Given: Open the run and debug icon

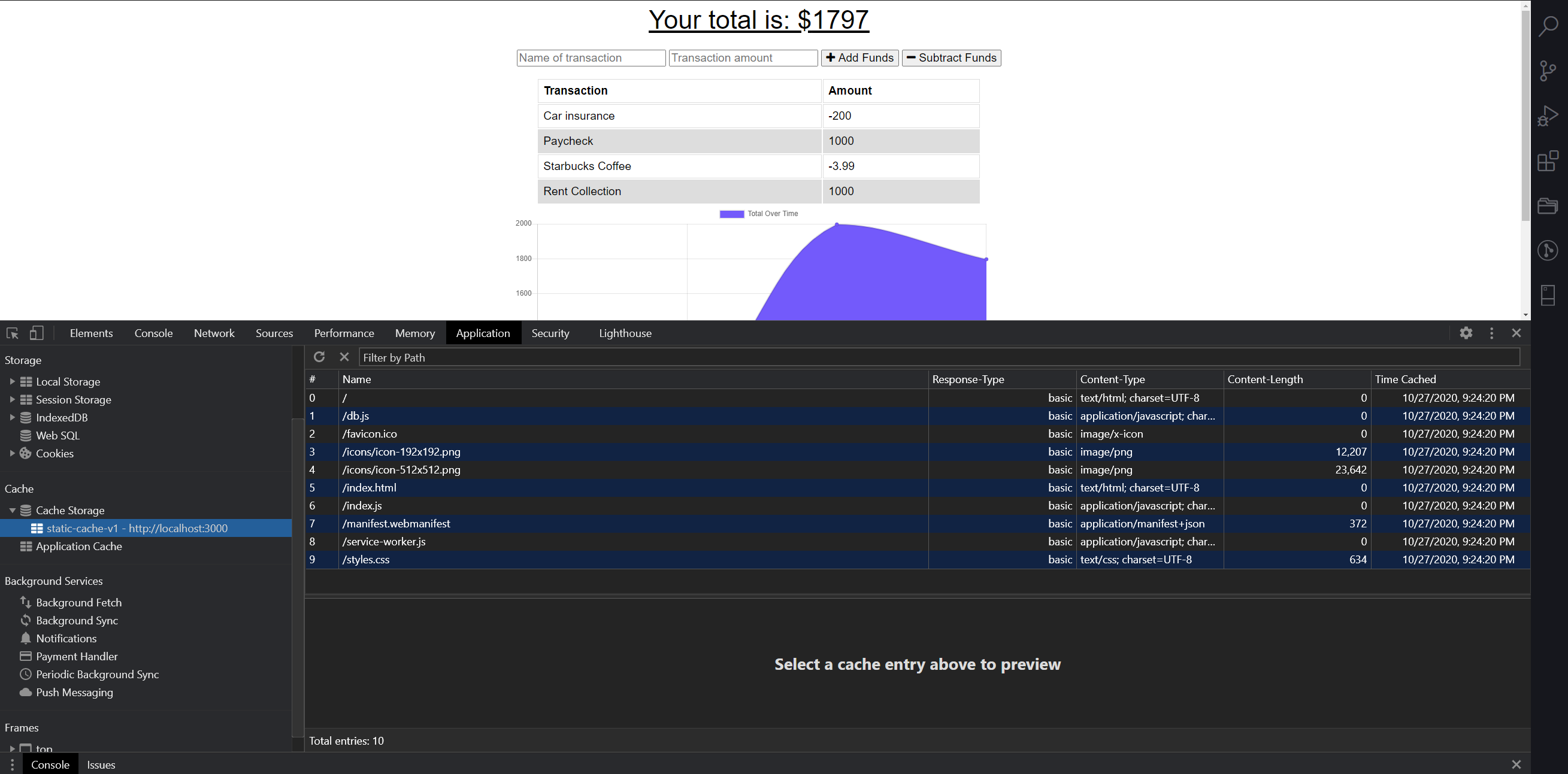Looking at the screenshot, I should [x=1548, y=116].
